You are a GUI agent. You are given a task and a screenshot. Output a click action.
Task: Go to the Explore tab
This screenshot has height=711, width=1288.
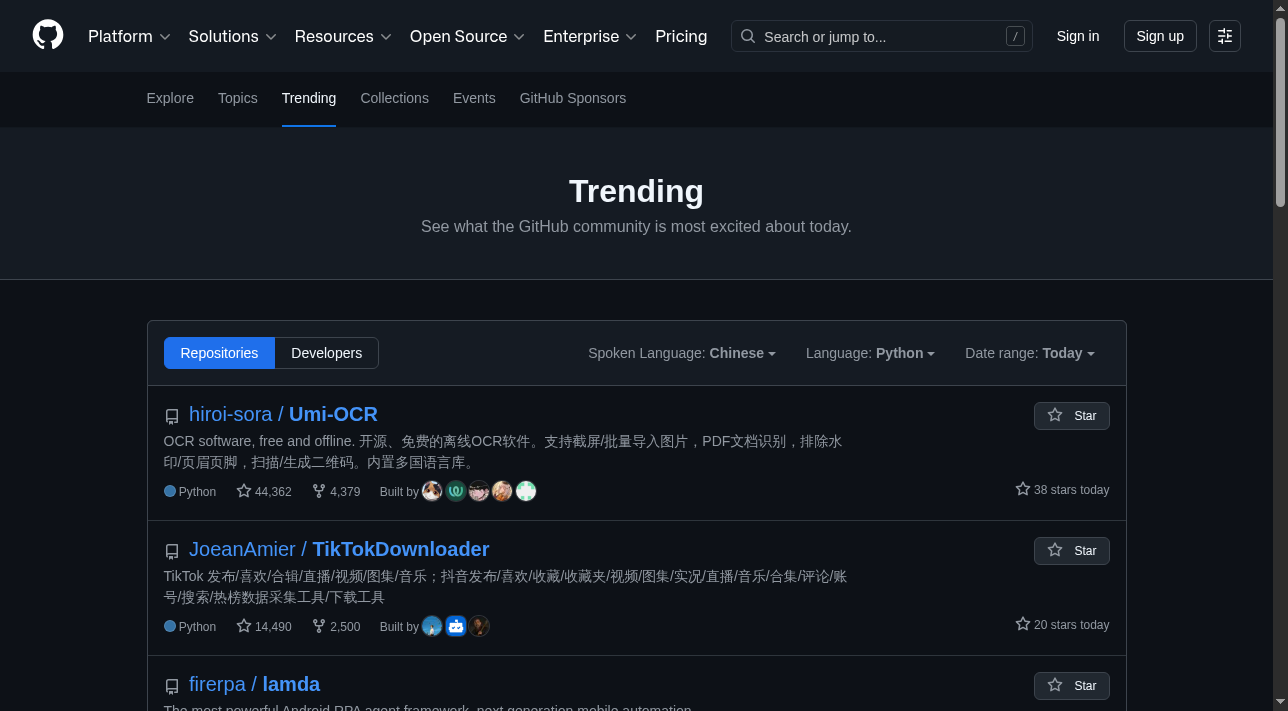[170, 98]
